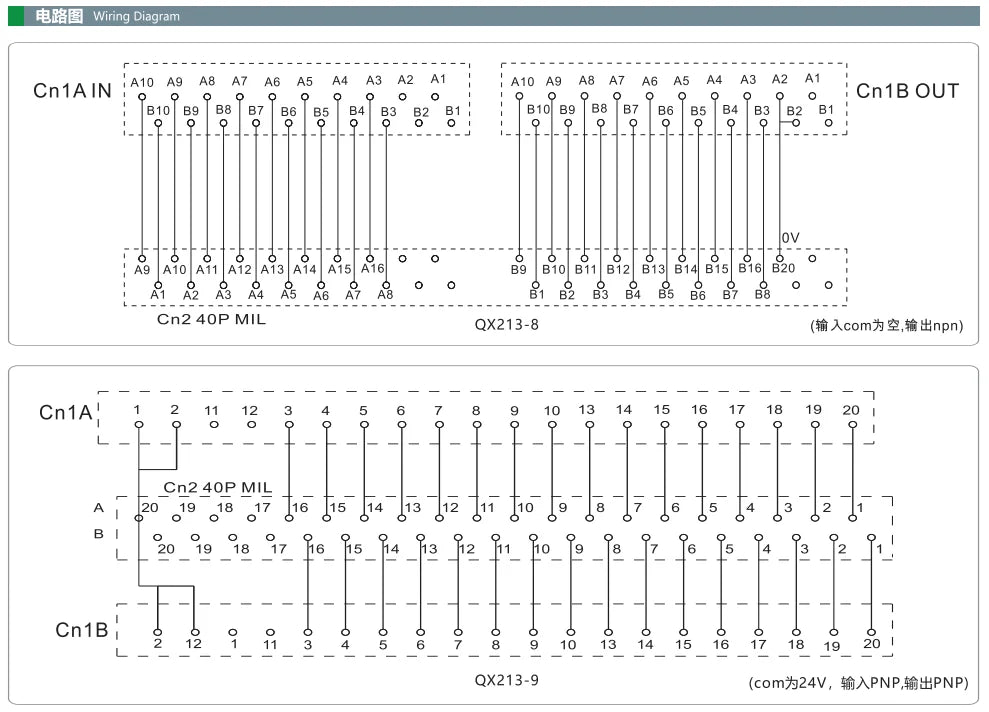Select the Cn1A IN connector label

point(72,91)
